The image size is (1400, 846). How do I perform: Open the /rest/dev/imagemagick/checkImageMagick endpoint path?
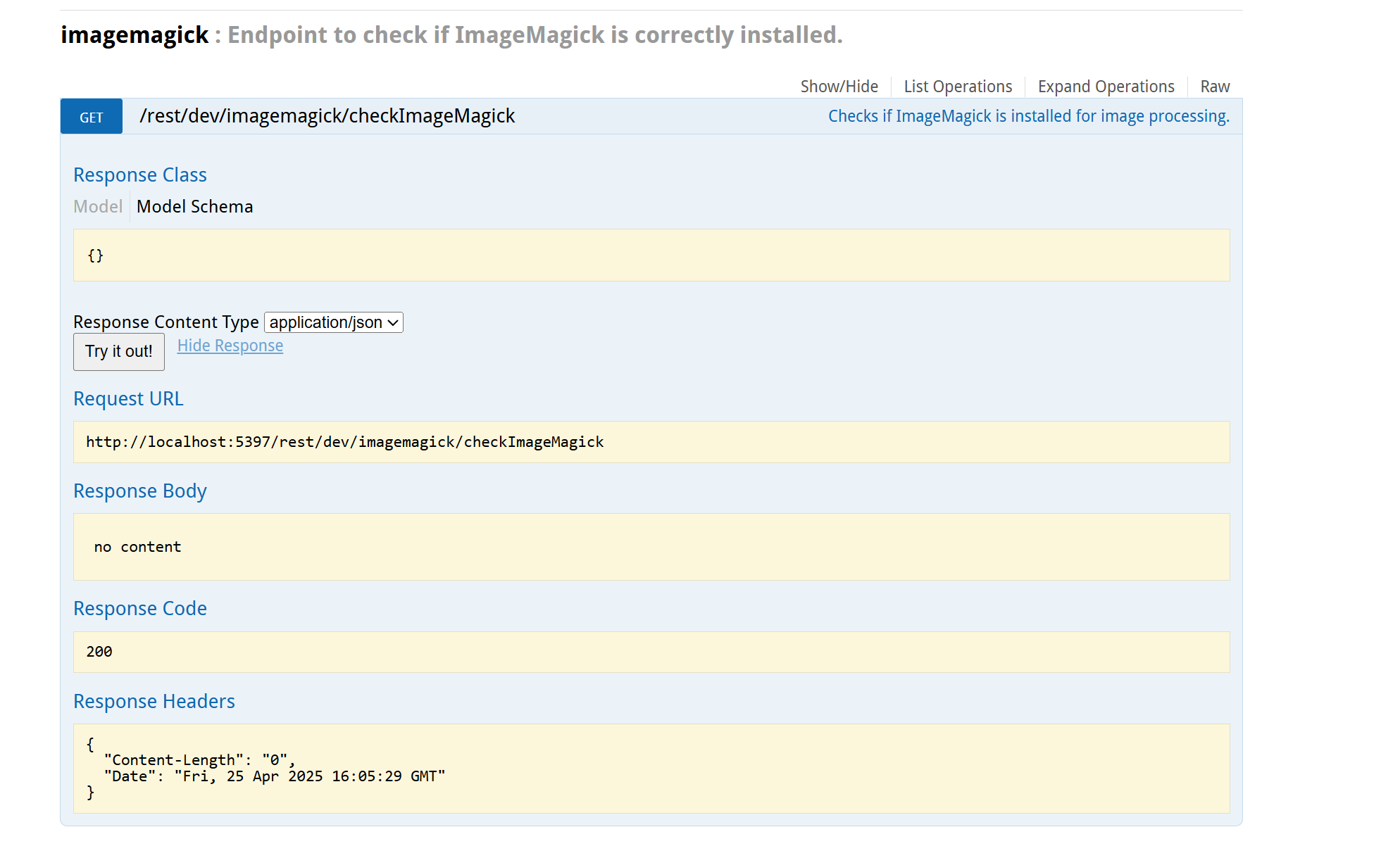tap(327, 116)
